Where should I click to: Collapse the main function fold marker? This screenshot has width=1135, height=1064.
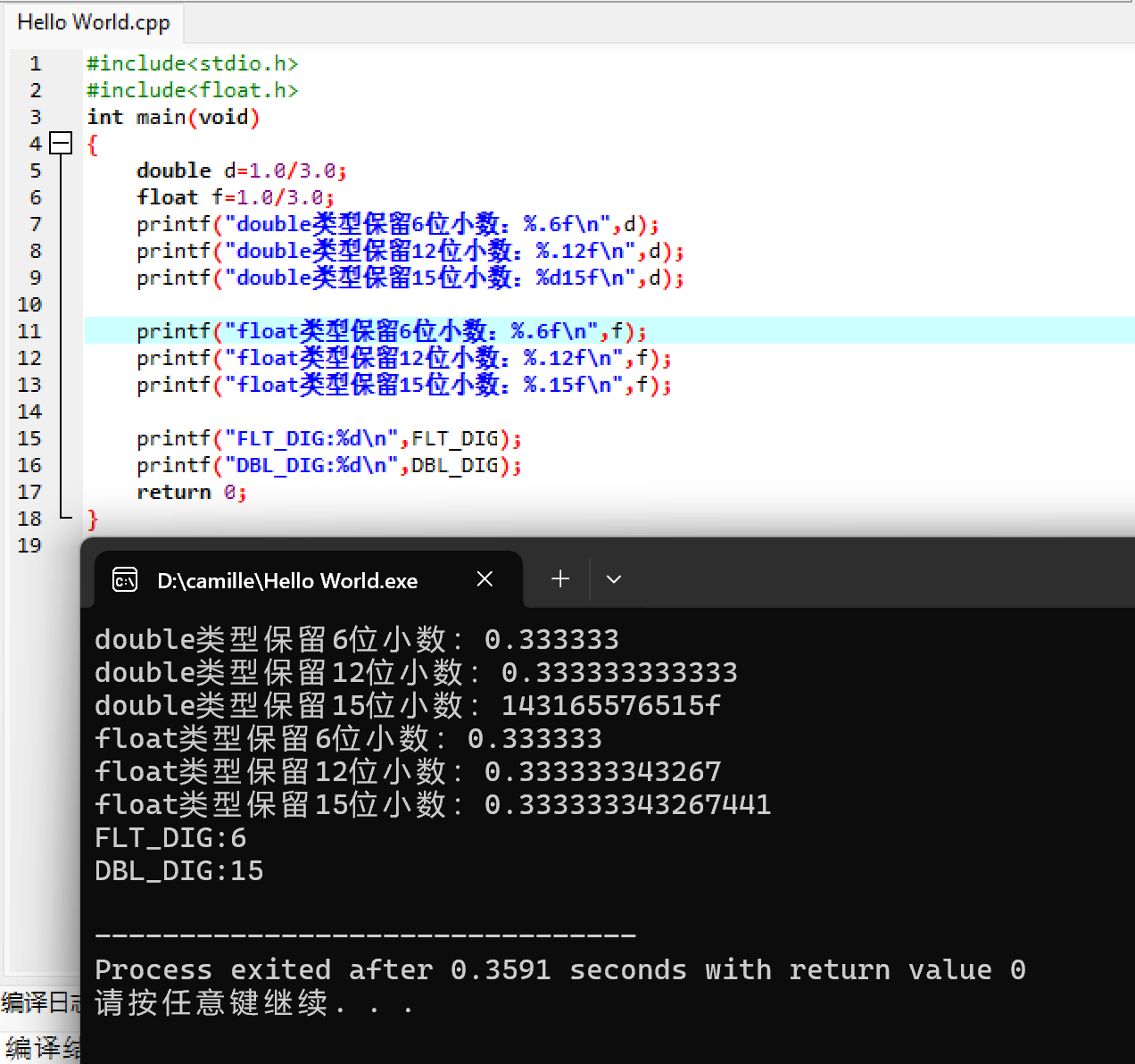(x=61, y=143)
